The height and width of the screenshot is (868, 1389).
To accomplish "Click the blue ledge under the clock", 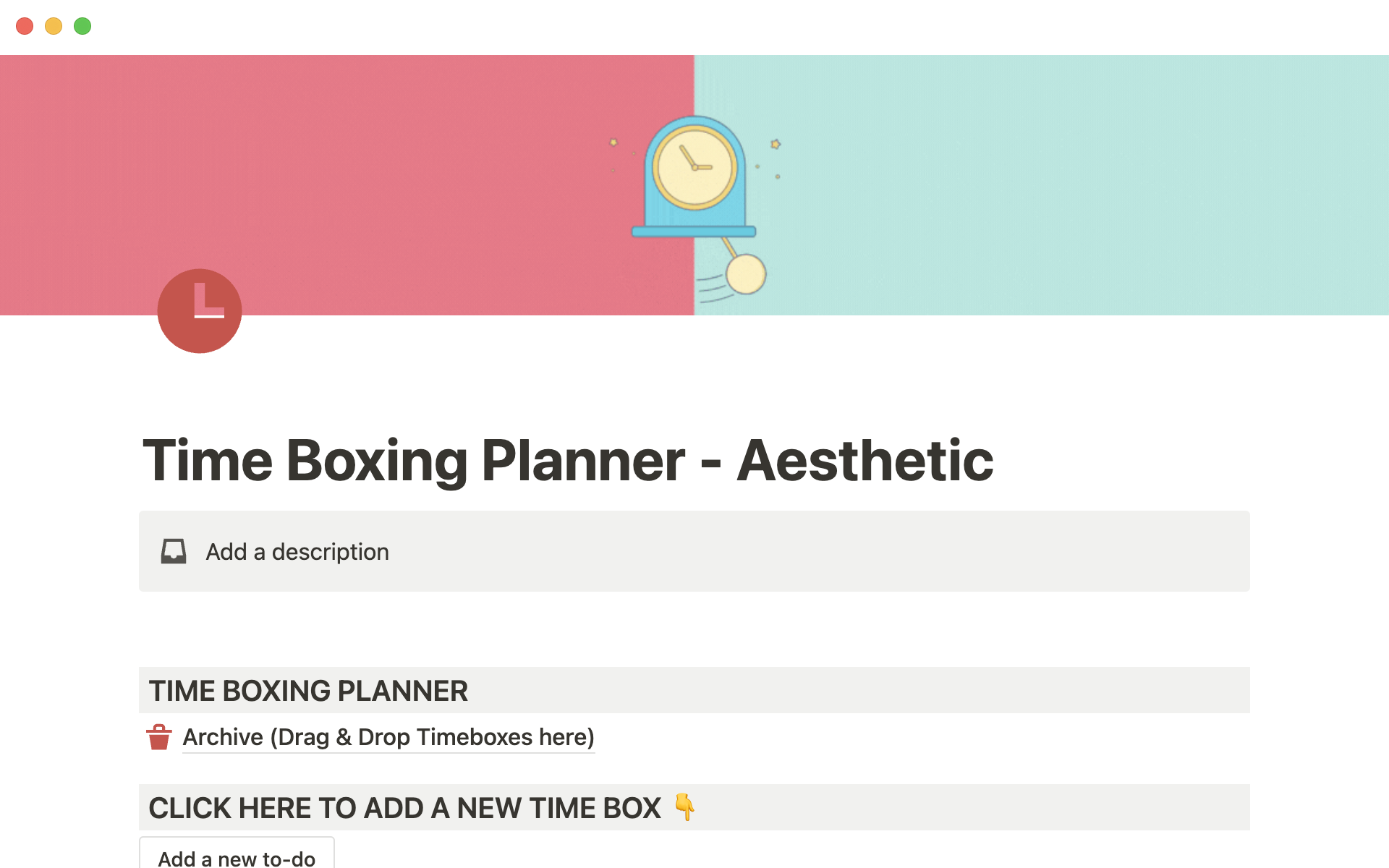I will [x=694, y=231].
